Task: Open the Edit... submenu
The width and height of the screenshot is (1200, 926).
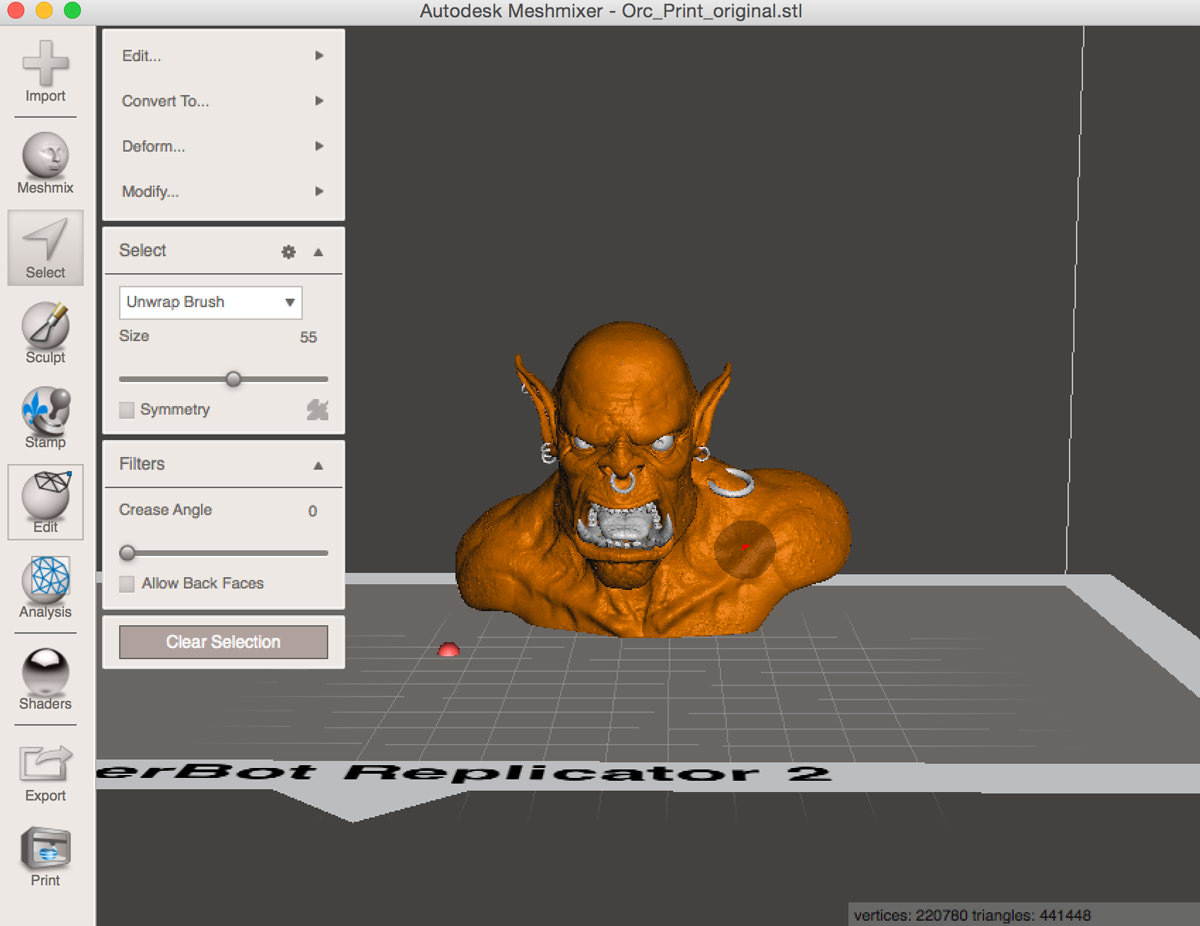Action: click(x=222, y=56)
